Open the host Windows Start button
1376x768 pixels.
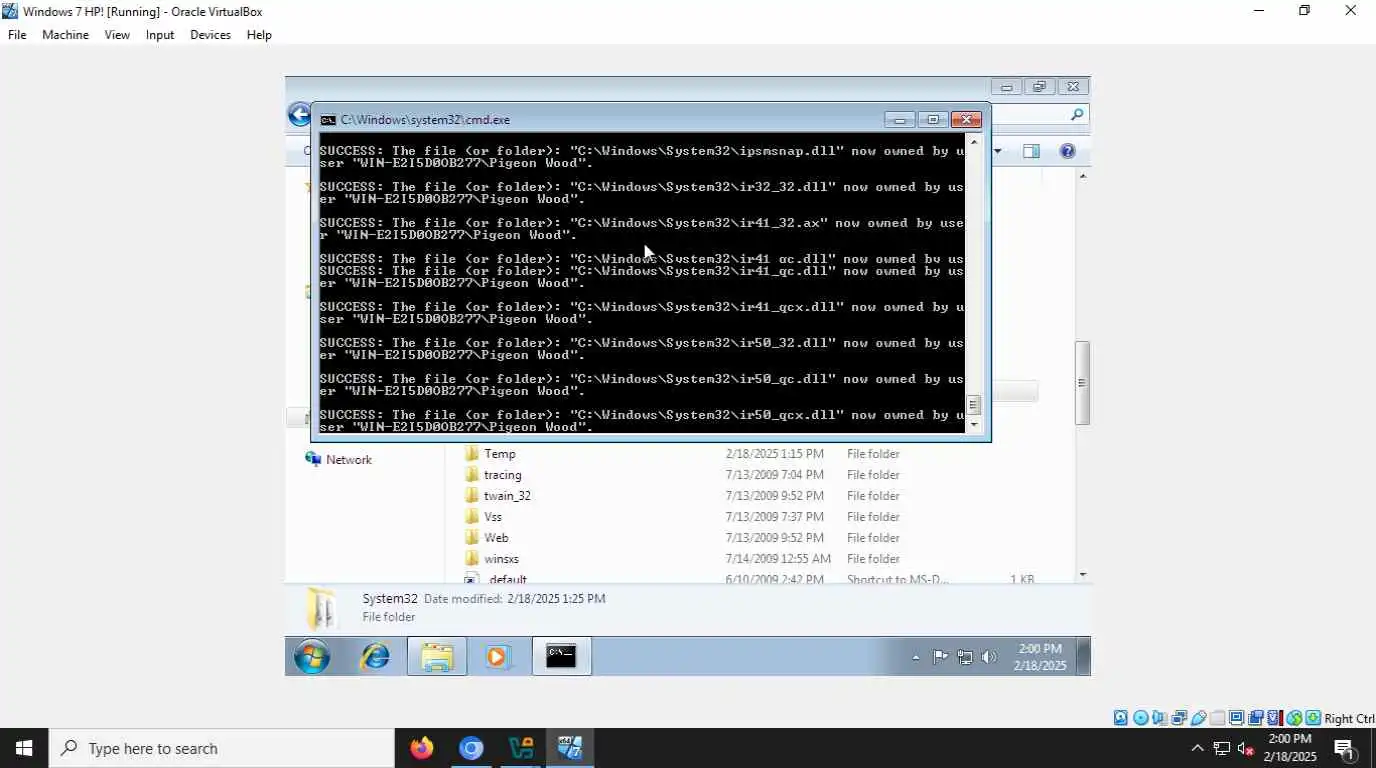(x=24, y=748)
